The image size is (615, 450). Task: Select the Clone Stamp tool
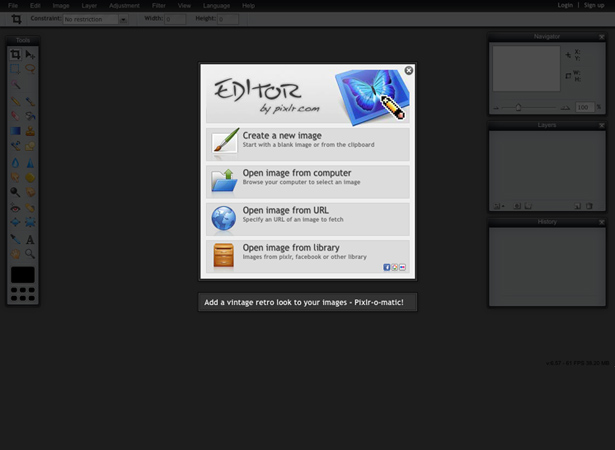30,131
